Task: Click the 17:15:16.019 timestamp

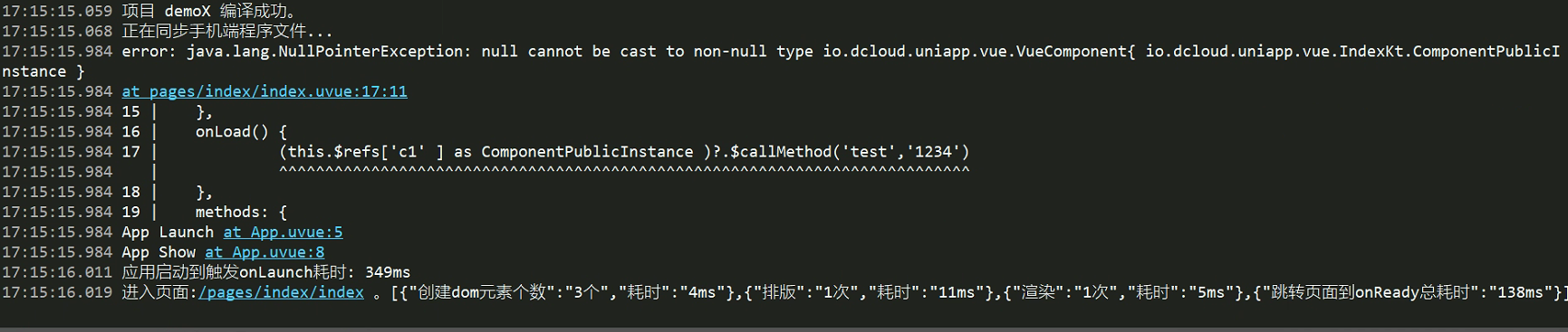Action: pyautogui.click(x=57, y=292)
